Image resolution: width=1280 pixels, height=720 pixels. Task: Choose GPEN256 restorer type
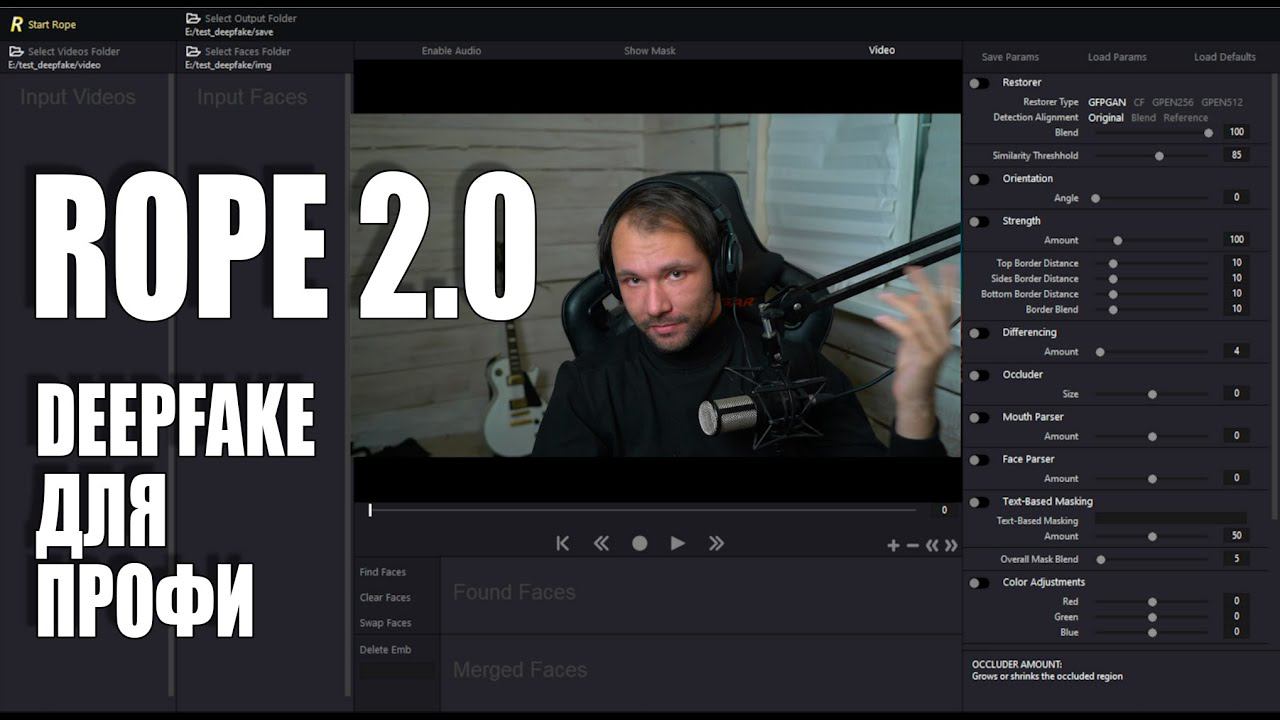tap(1172, 102)
